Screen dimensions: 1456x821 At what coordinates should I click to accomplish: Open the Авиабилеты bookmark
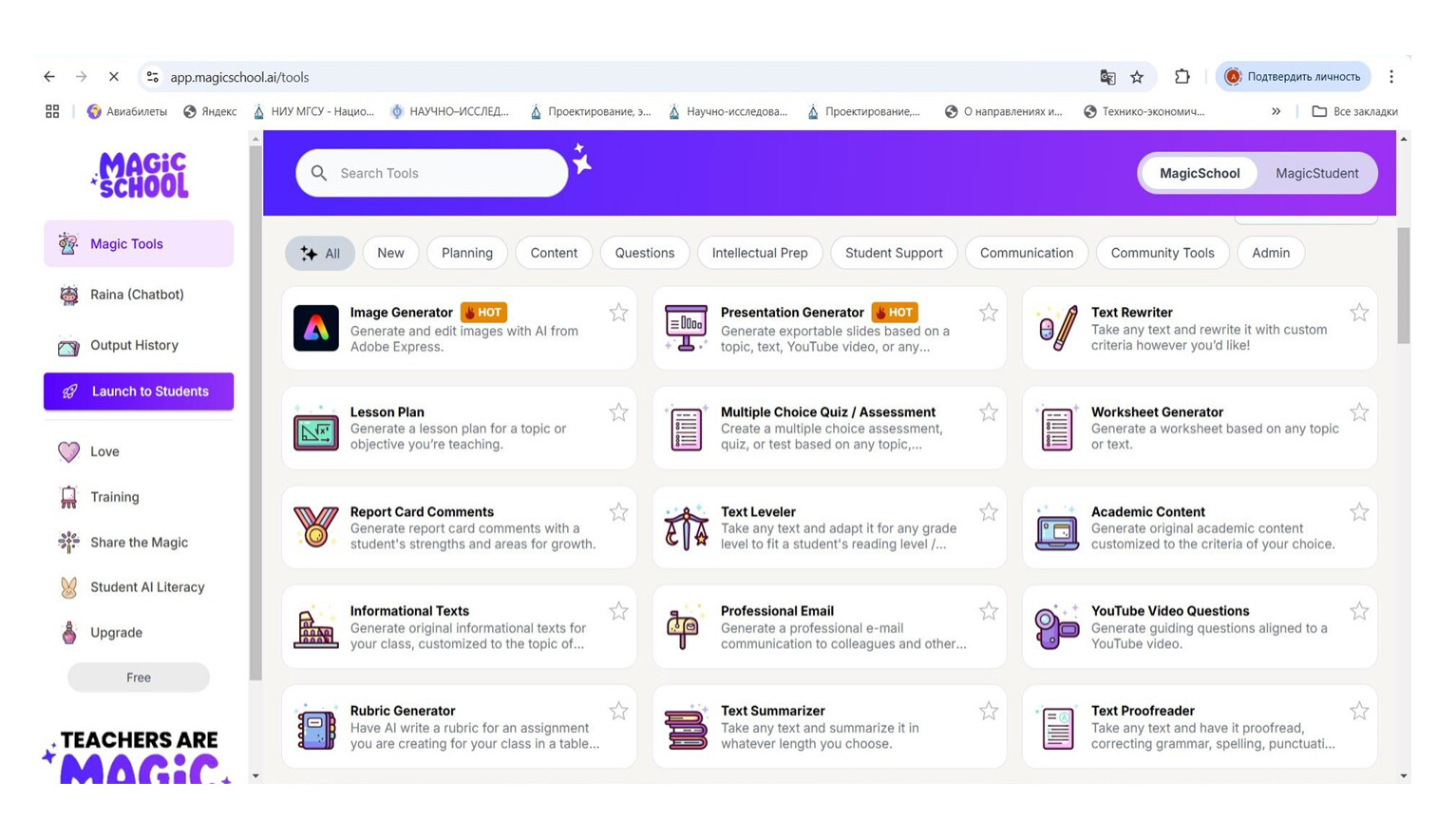(x=126, y=111)
